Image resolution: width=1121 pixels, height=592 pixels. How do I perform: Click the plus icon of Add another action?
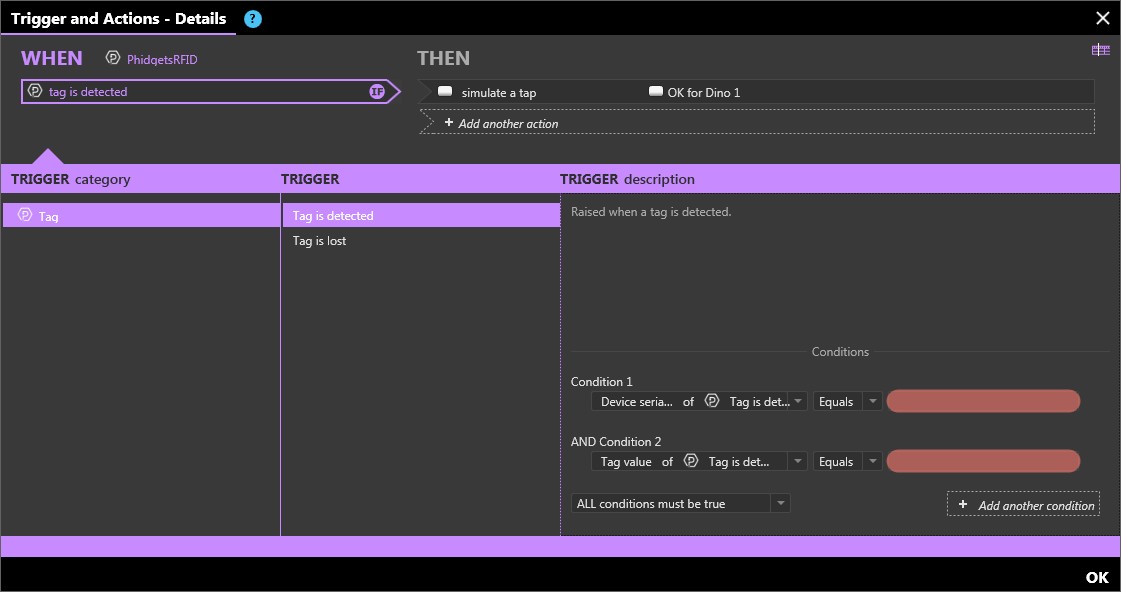click(448, 123)
